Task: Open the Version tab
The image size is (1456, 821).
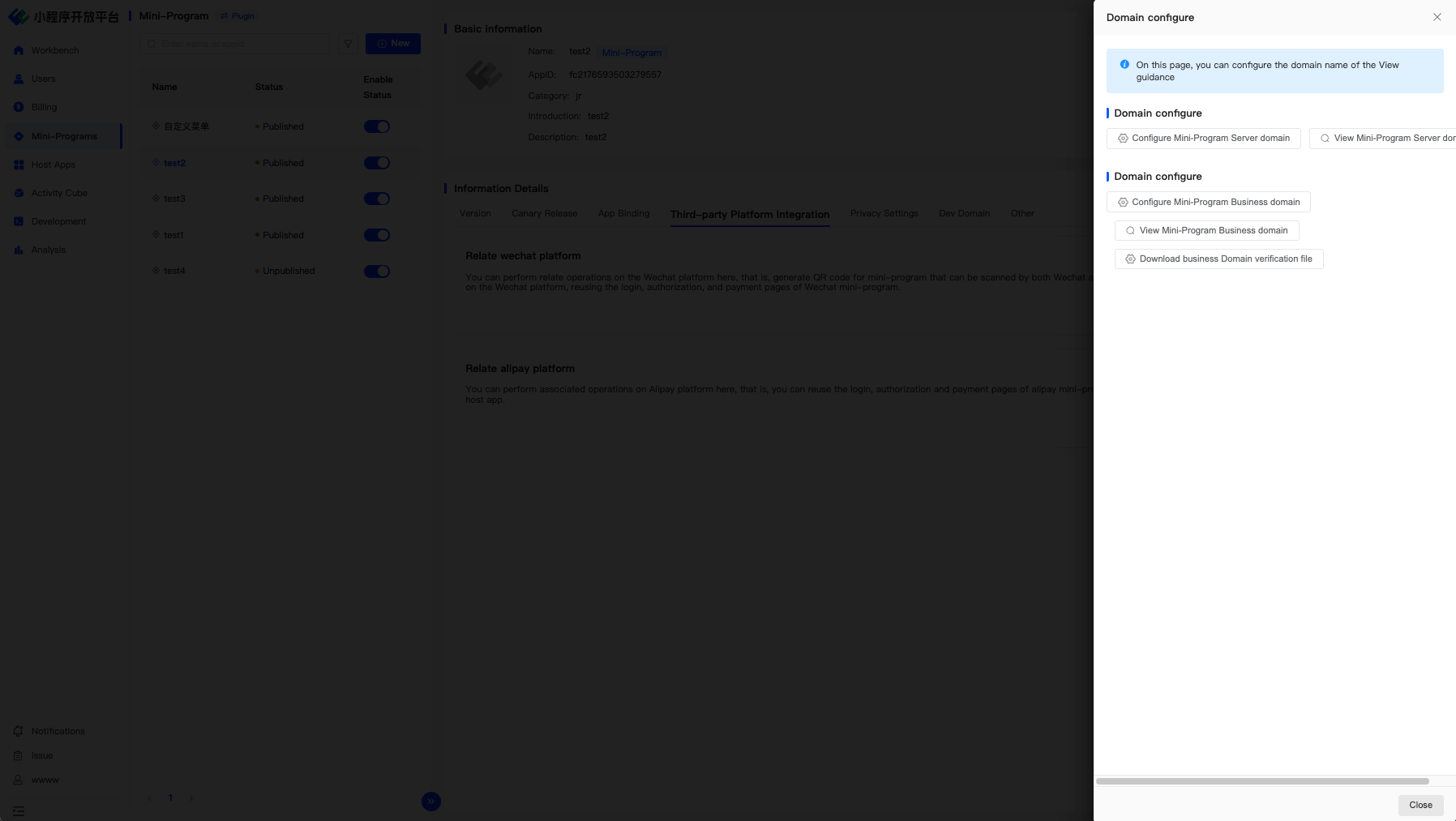Action: tap(475, 214)
